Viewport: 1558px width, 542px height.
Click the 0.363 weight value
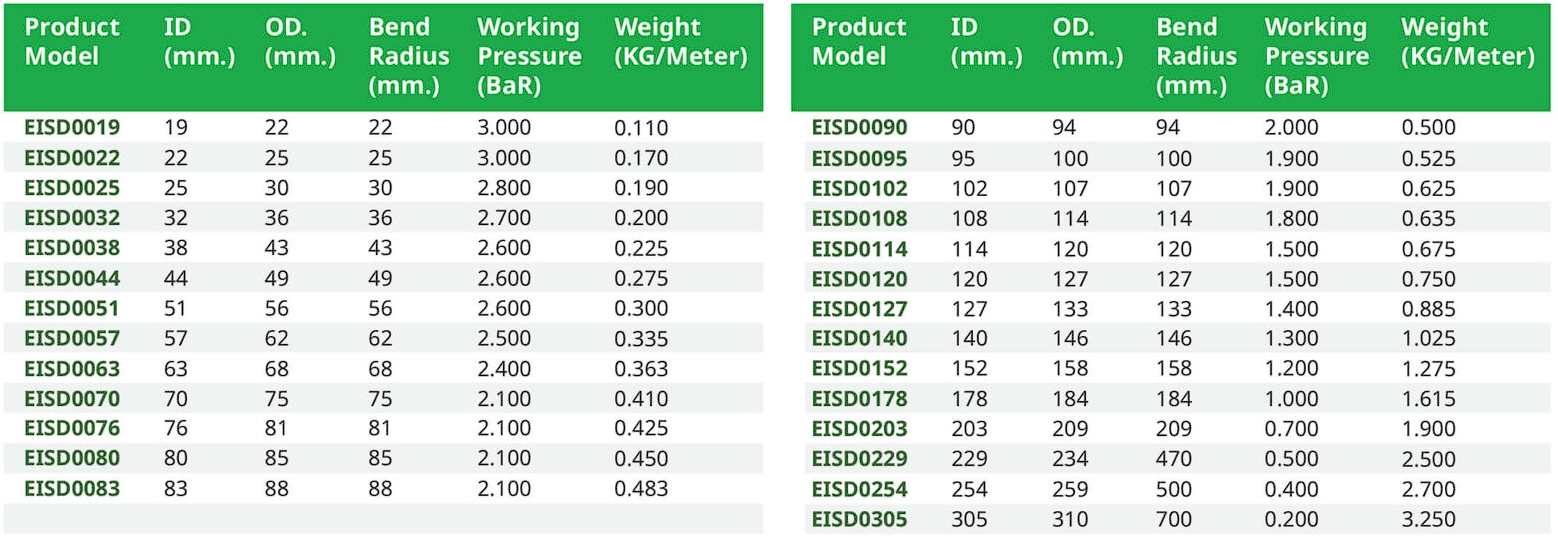pyautogui.click(x=641, y=369)
